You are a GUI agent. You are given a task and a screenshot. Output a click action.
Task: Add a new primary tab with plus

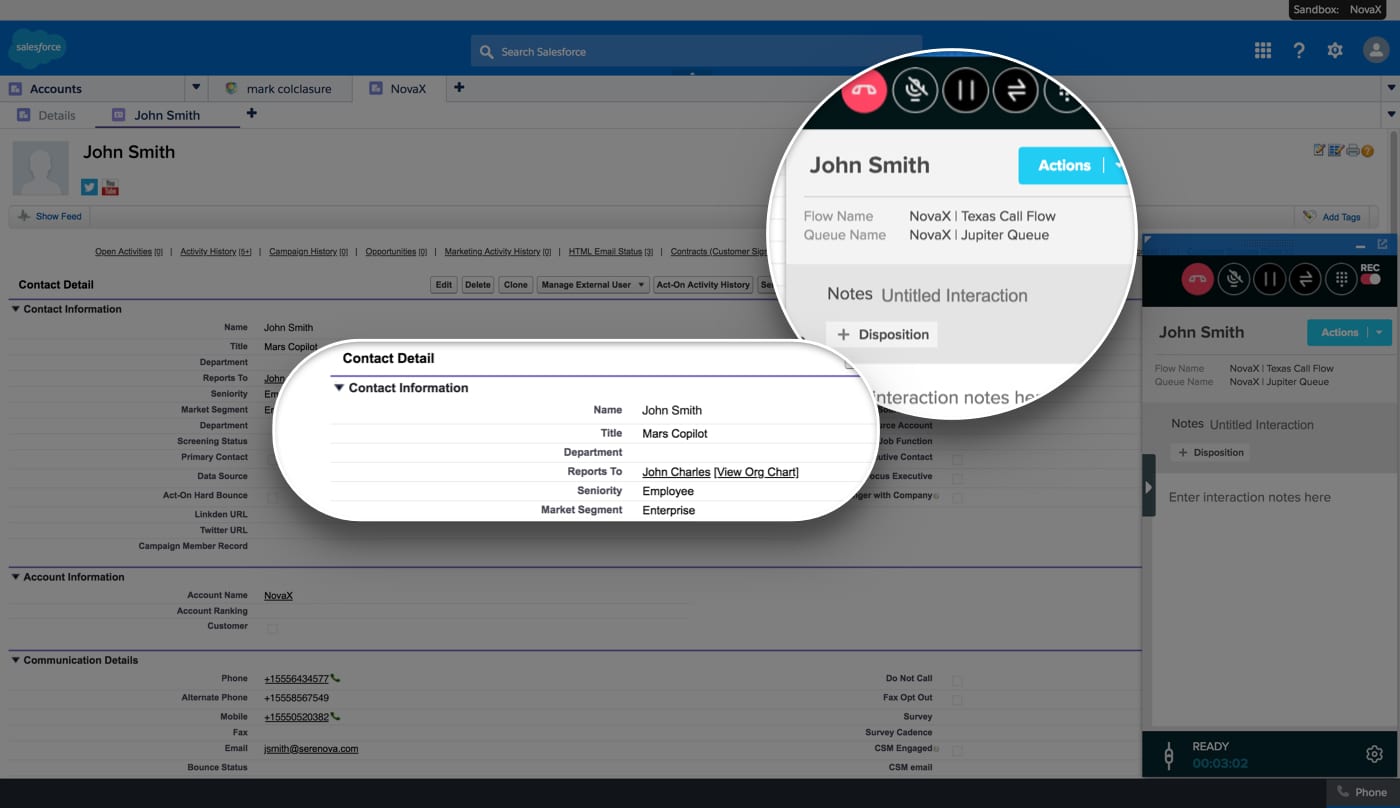(459, 87)
